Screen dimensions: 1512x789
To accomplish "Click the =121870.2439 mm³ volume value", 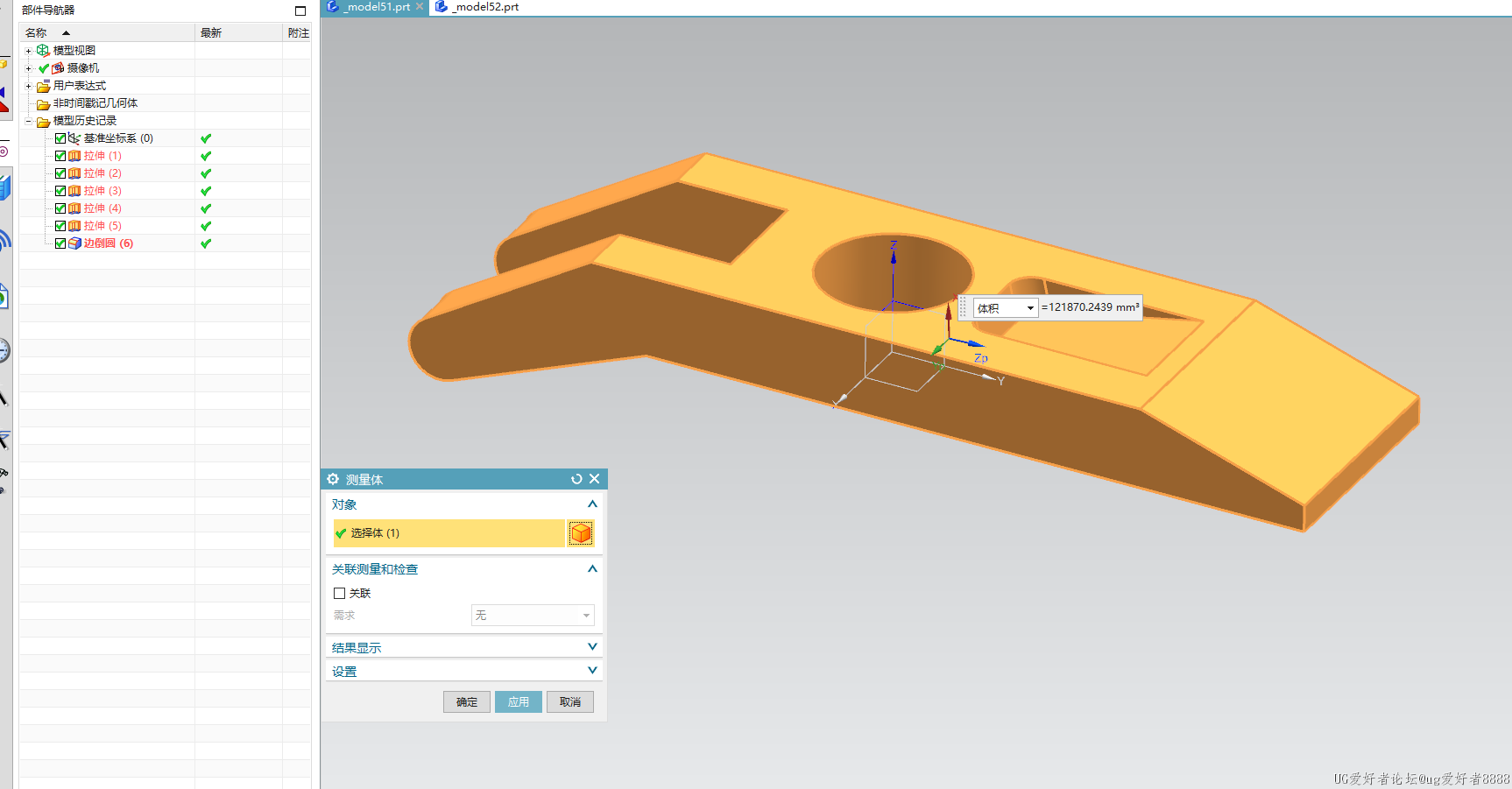I will coord(1091,307).
